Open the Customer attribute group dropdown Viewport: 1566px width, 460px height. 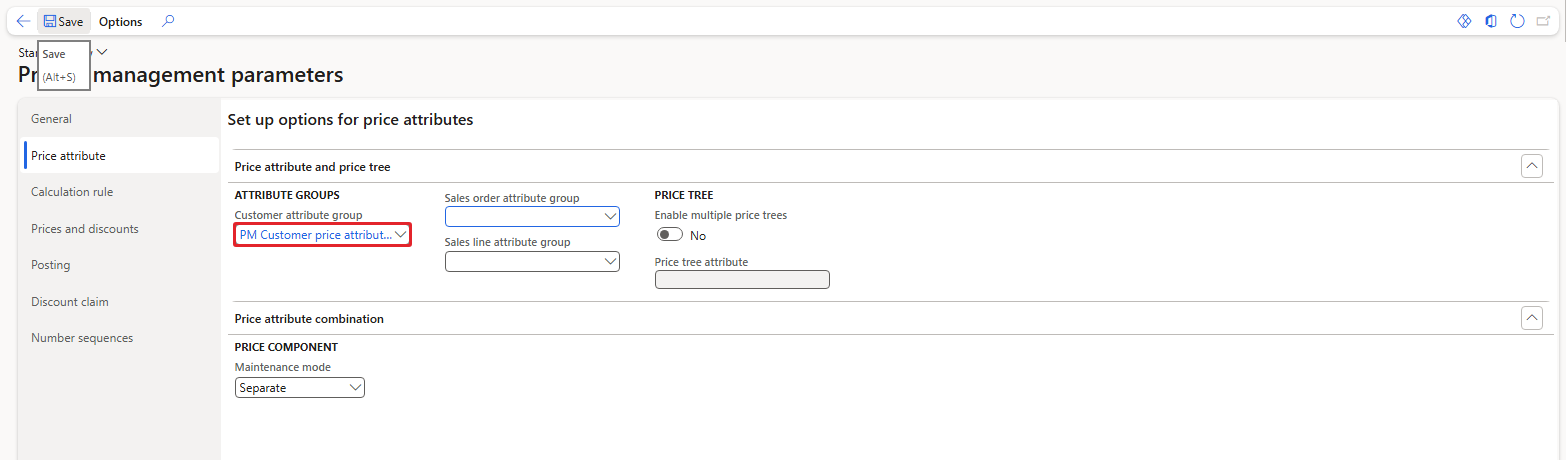pos(401,234)
